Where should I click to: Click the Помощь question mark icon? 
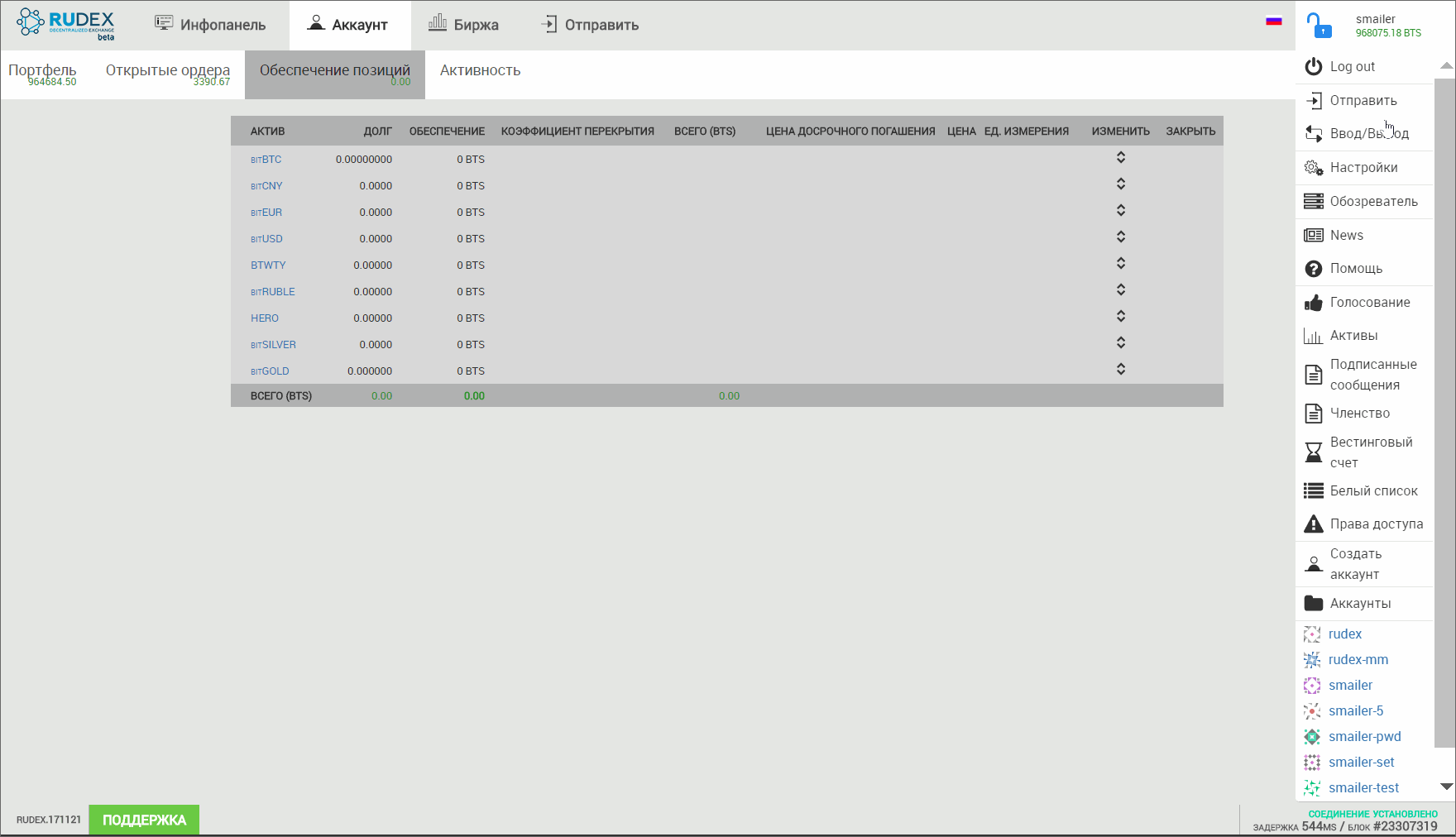click(x=1314, y=269)
